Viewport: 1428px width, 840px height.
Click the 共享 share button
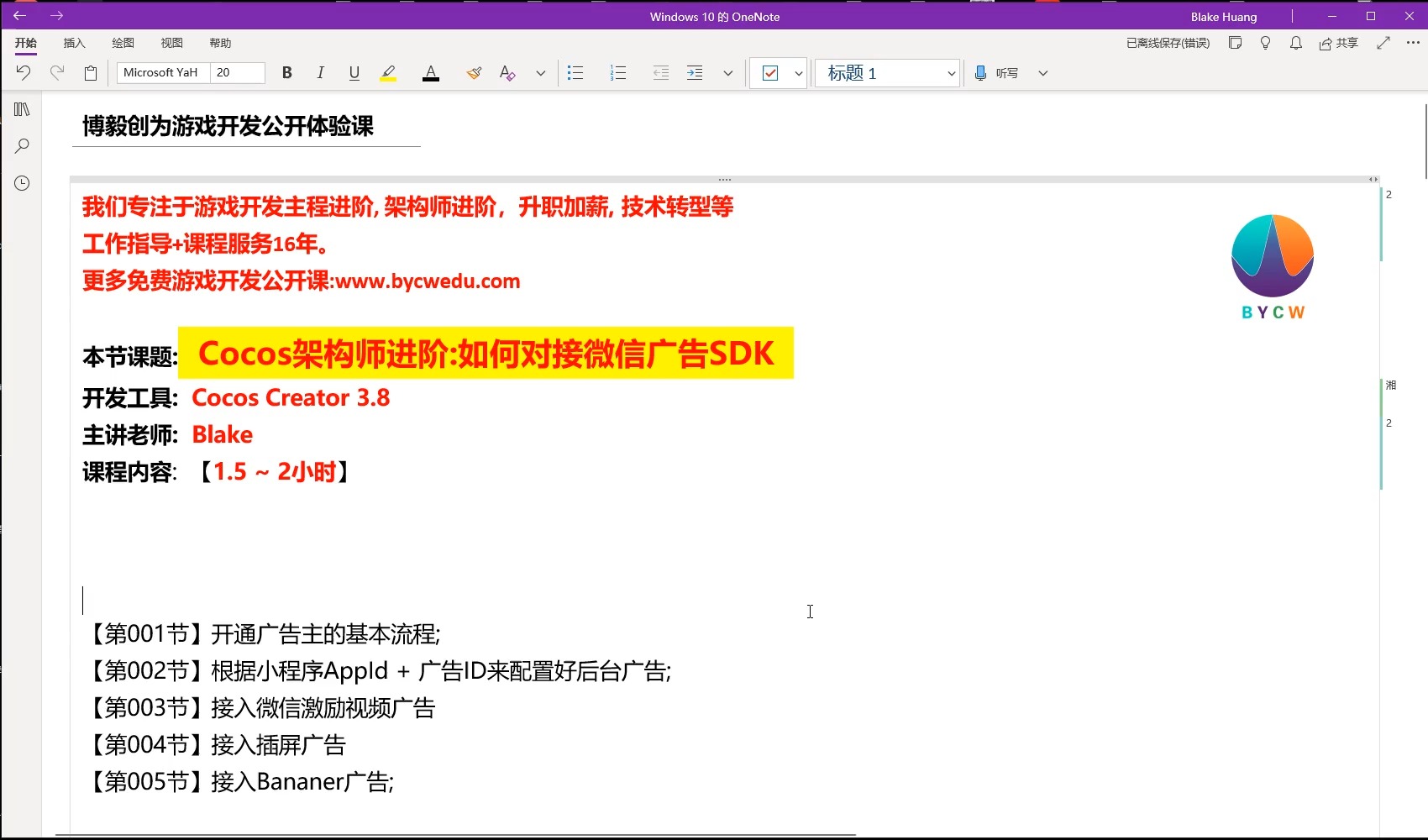pyautogui.click(x=1339, y=43)
